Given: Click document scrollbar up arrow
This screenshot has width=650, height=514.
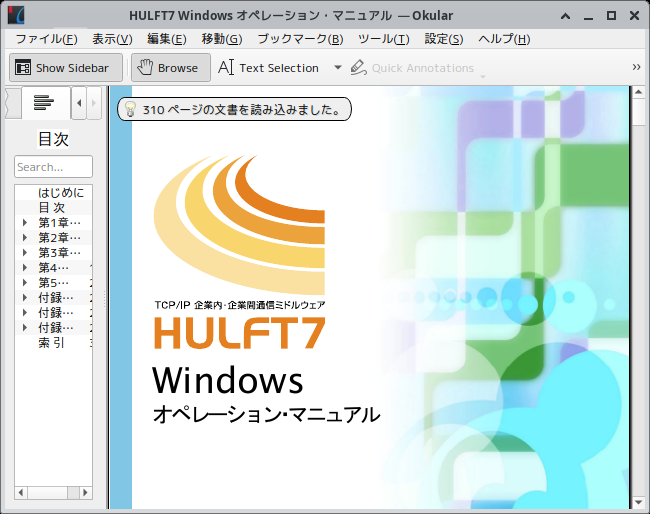Looking at the screenshot, I should (638, 92).
